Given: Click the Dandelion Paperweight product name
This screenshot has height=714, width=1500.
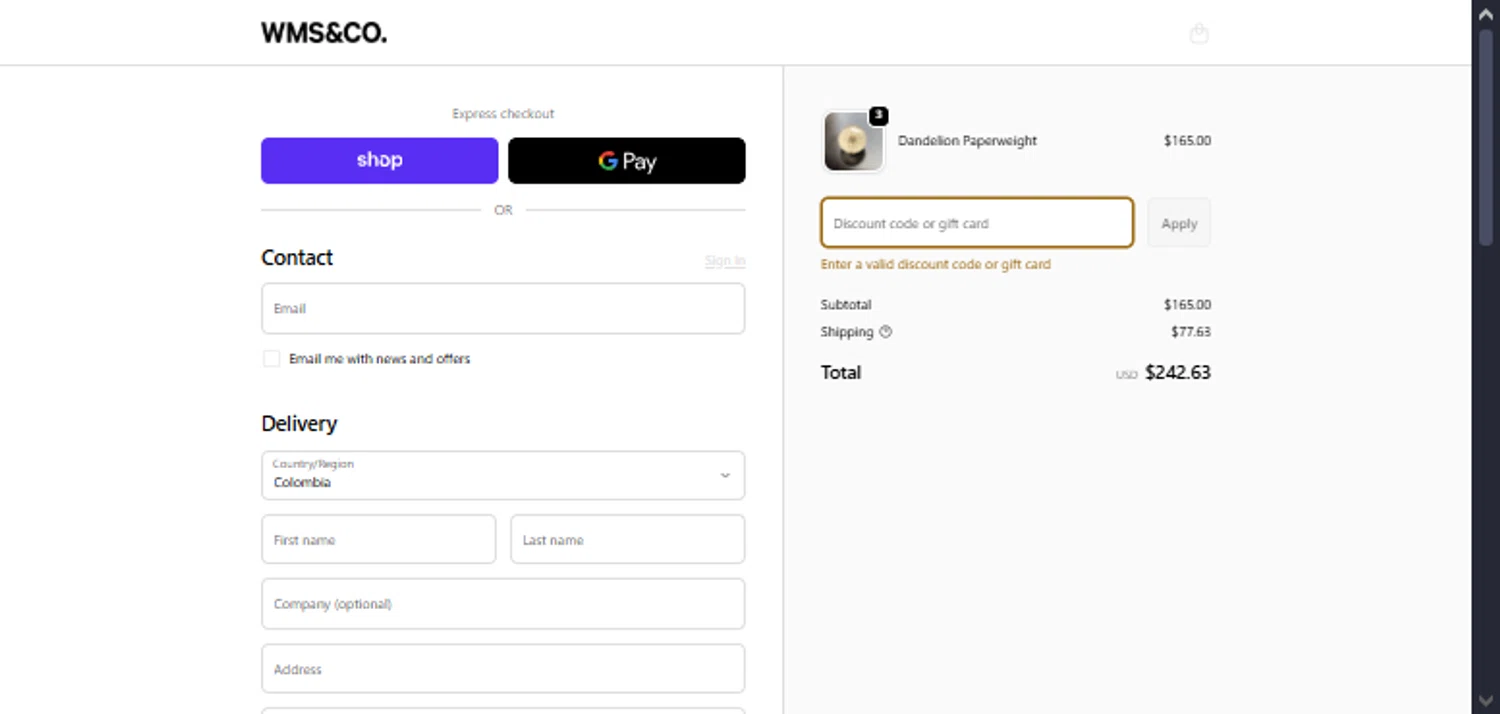Looking at the screenshot, I should point(967,141).
